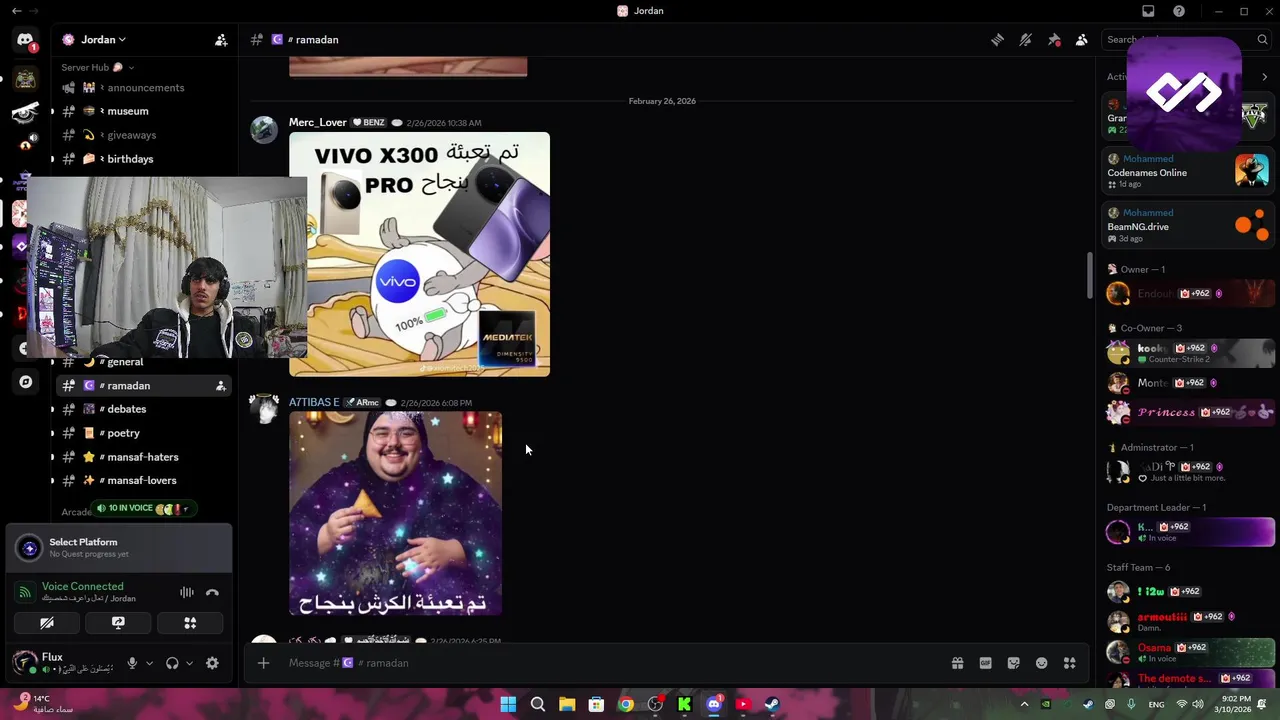This screenshot has width=1280, height=720.
Task: Open the Discord inbox icon
Action: pyautogui.click(x=1148, y=11)
